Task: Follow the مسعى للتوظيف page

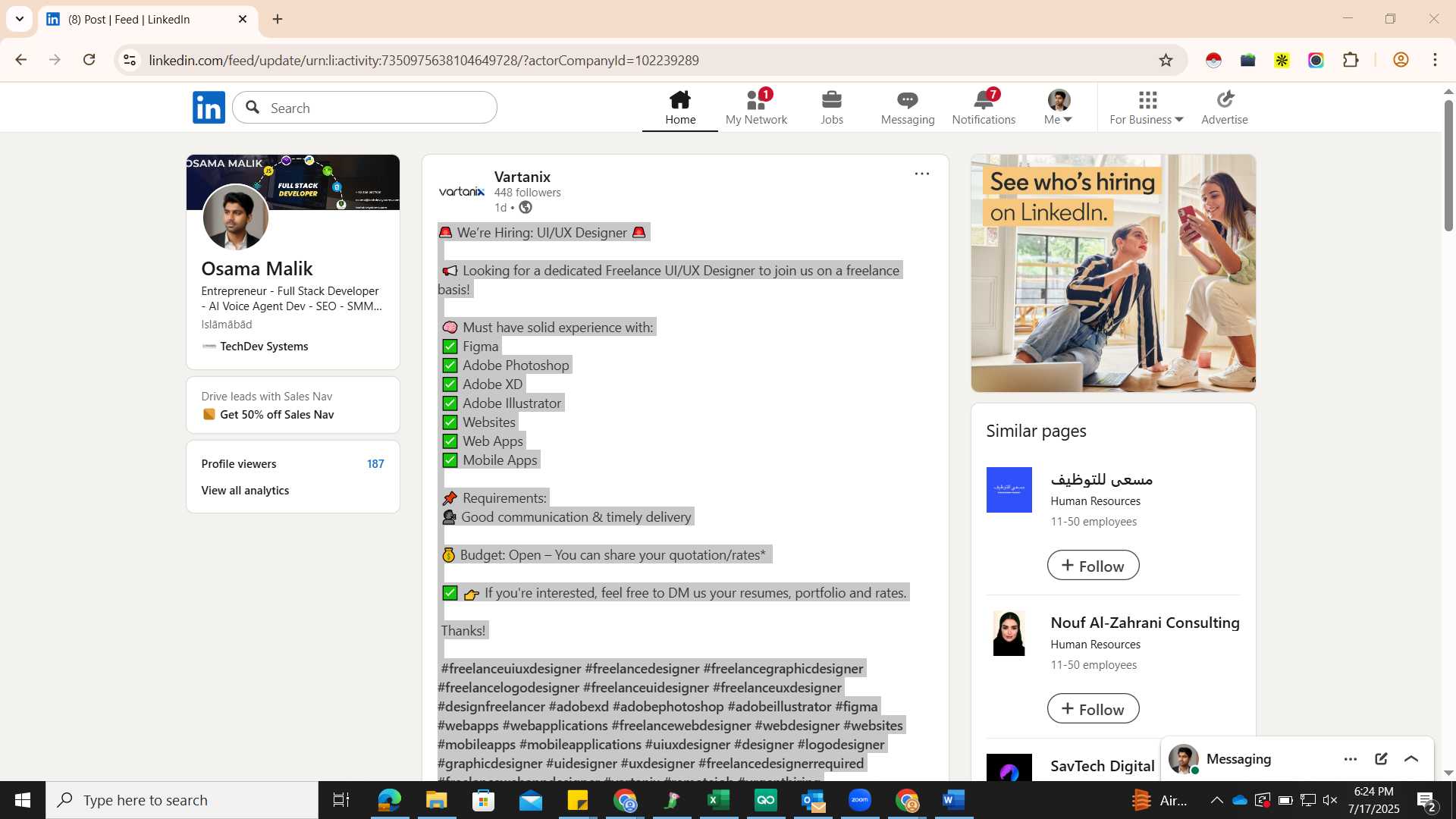Action: click(1093, 566)
